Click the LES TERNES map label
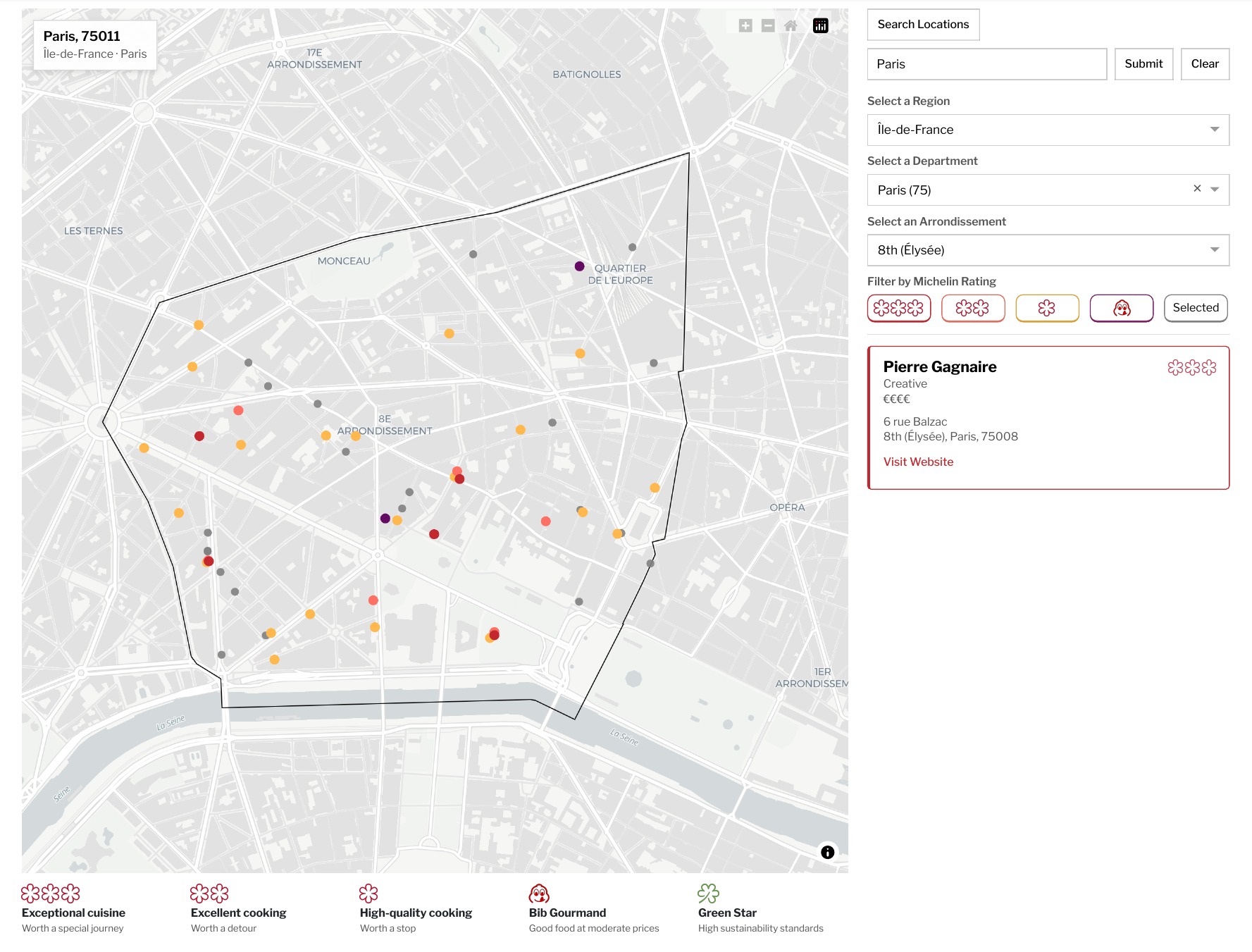The image size is (1252, 952). click(x=93, y=230)
